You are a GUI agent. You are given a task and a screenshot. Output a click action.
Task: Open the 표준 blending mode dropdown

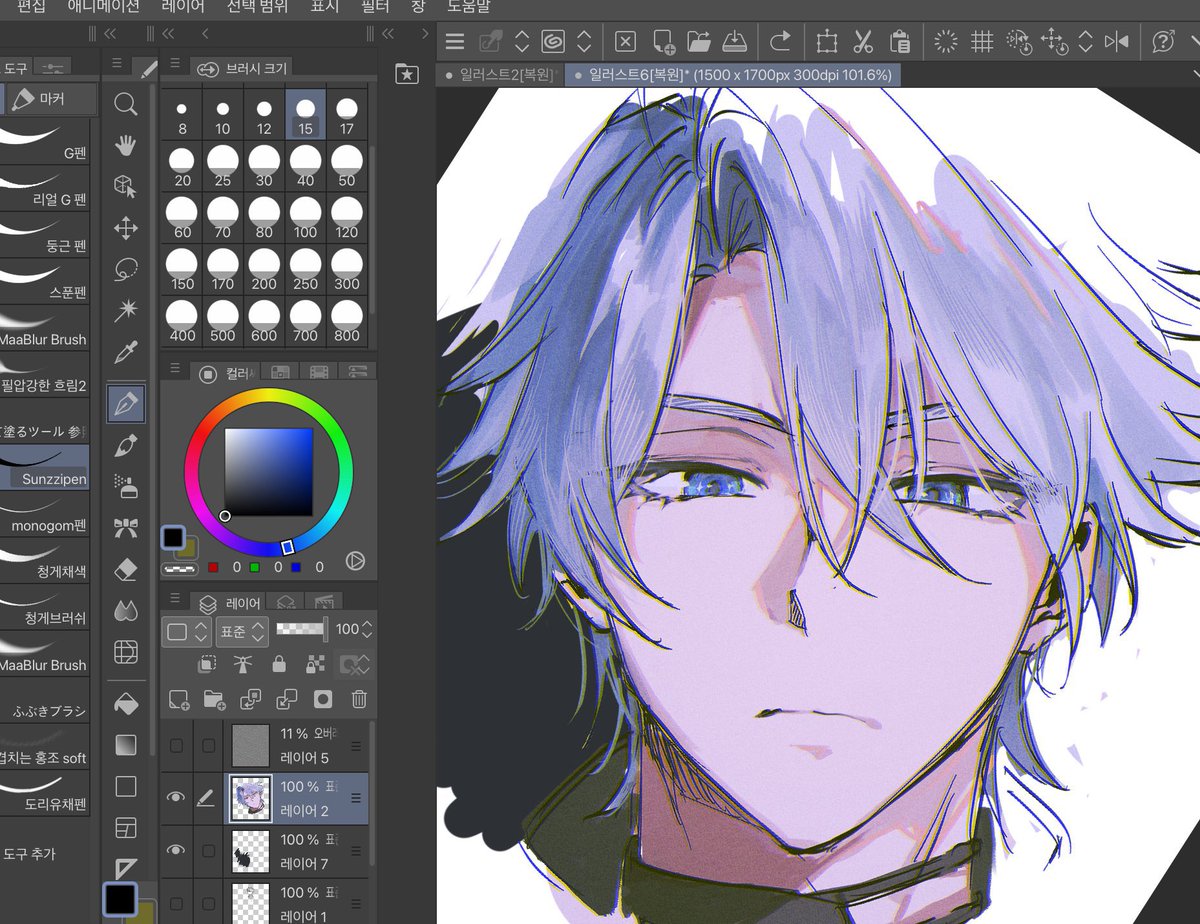point(243,630)
